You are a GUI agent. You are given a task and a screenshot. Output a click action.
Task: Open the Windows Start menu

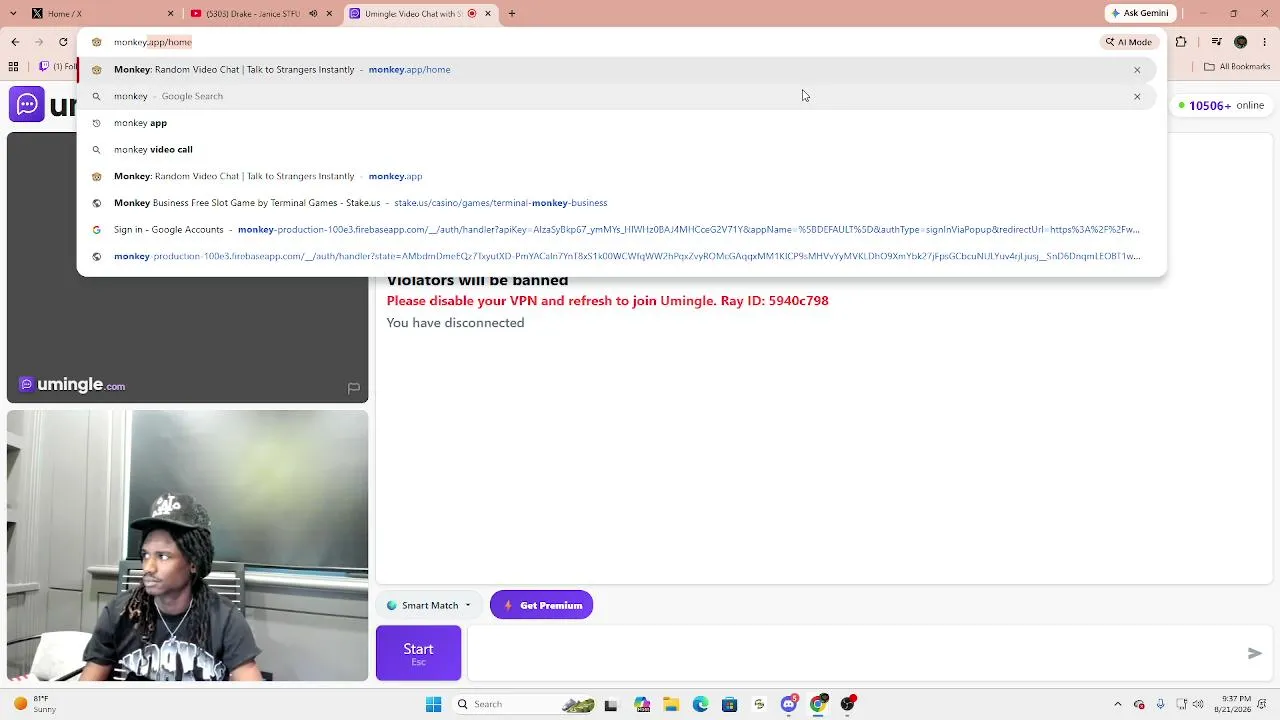coord(433,704)
